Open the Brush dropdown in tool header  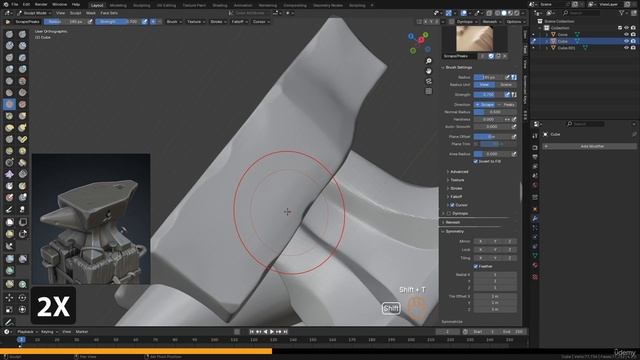[x=174, y=22]
